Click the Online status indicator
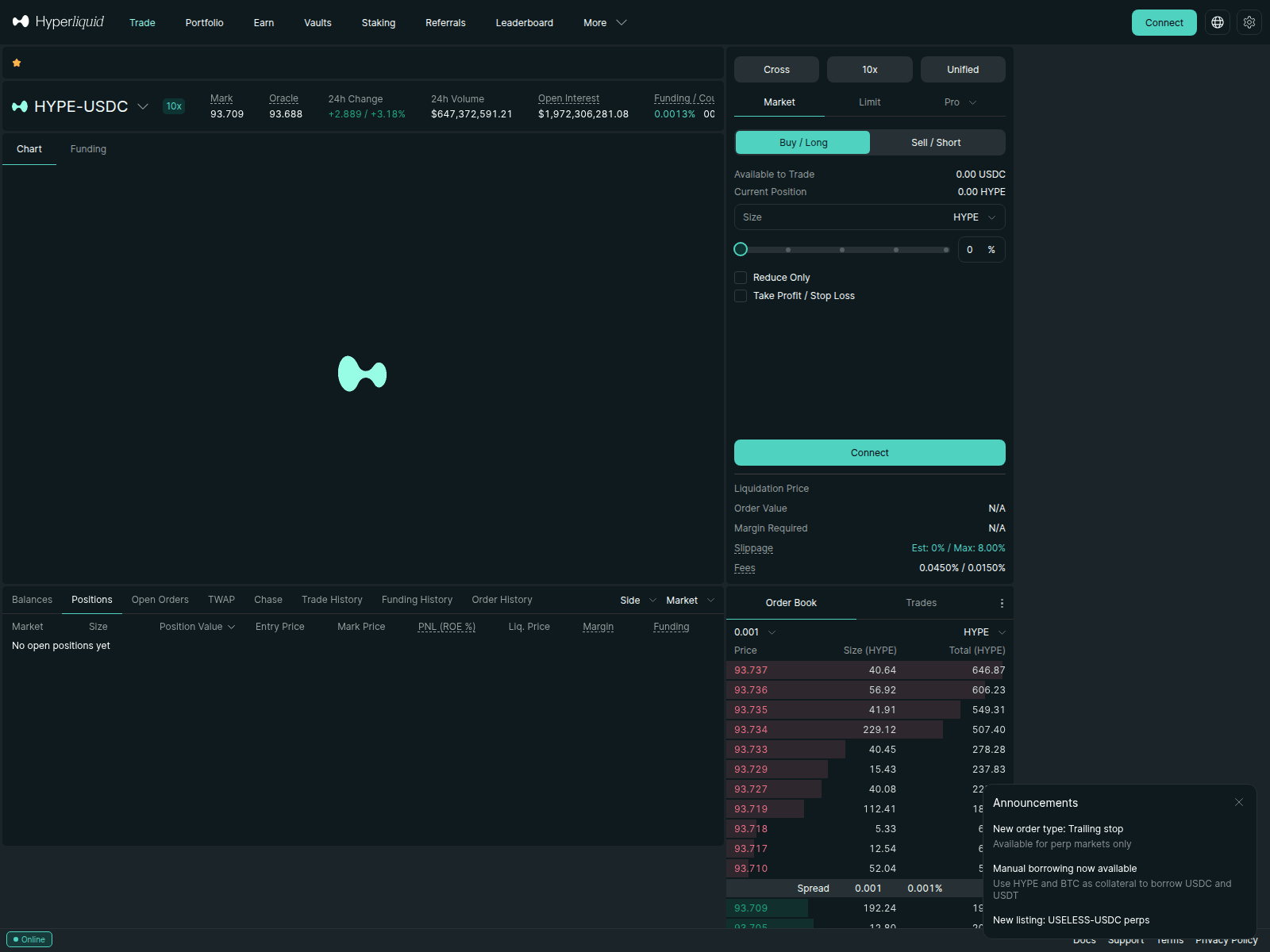This screenshot has width=1270, height=952. tap(29, 939)
